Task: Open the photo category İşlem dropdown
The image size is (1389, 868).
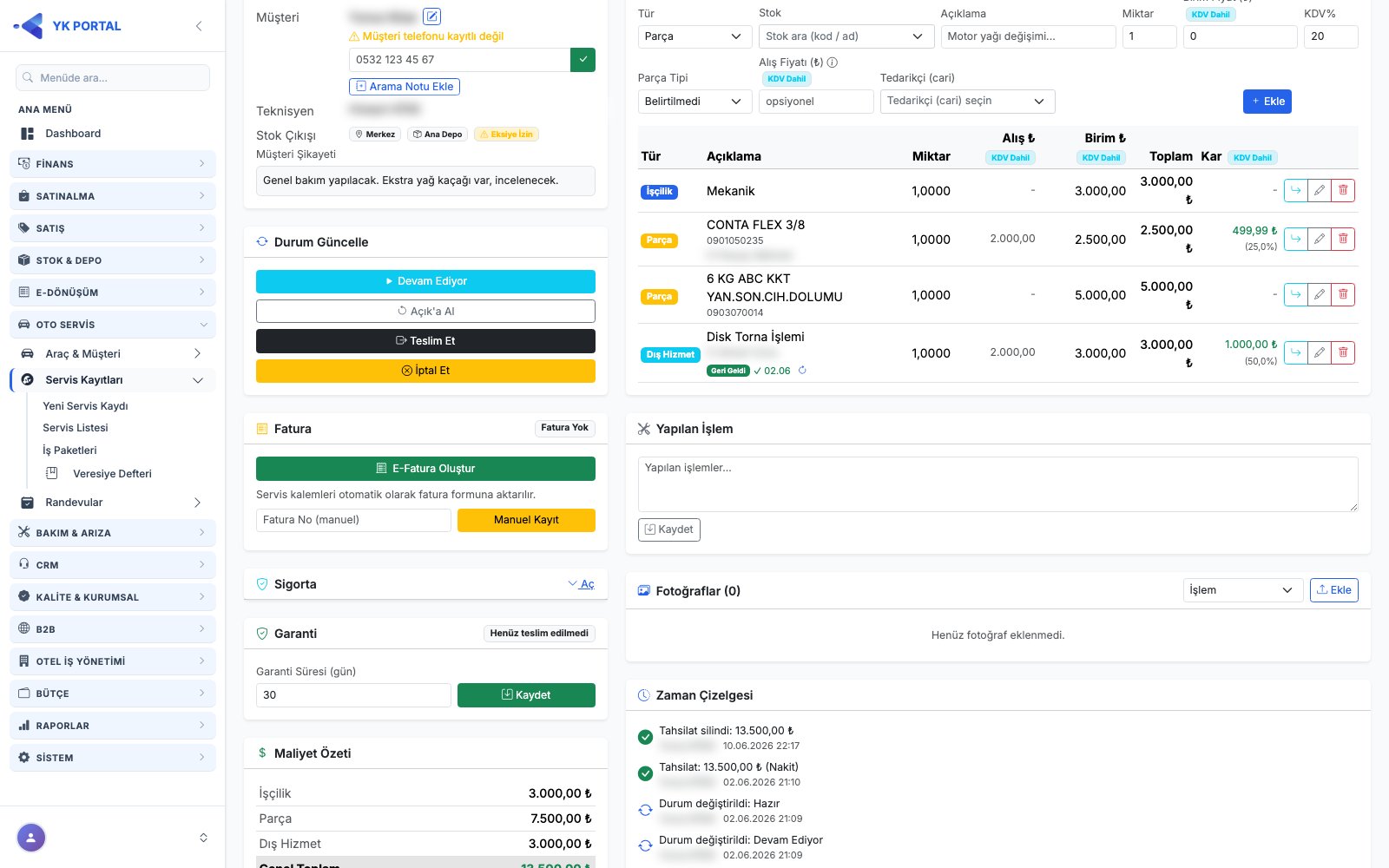Action: coord(1243,590)
